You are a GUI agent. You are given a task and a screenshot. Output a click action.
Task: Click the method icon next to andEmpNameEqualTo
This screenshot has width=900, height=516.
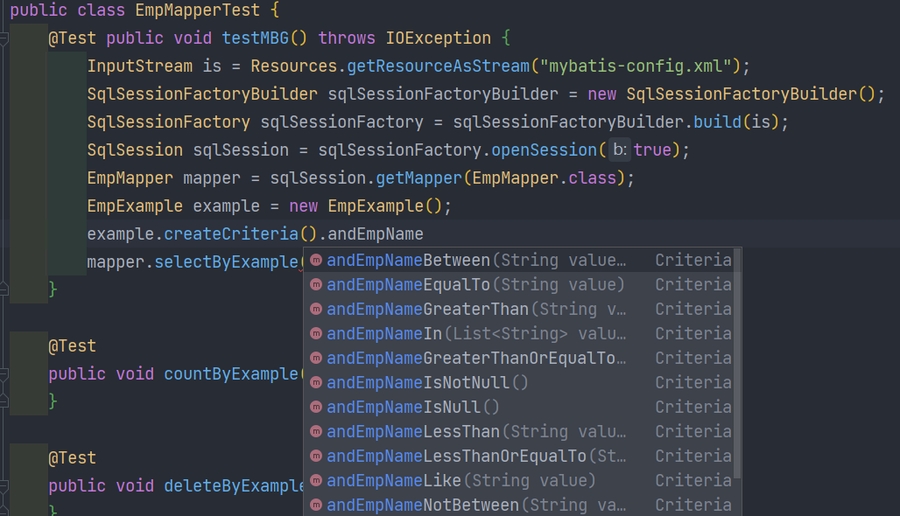[316, 285]
